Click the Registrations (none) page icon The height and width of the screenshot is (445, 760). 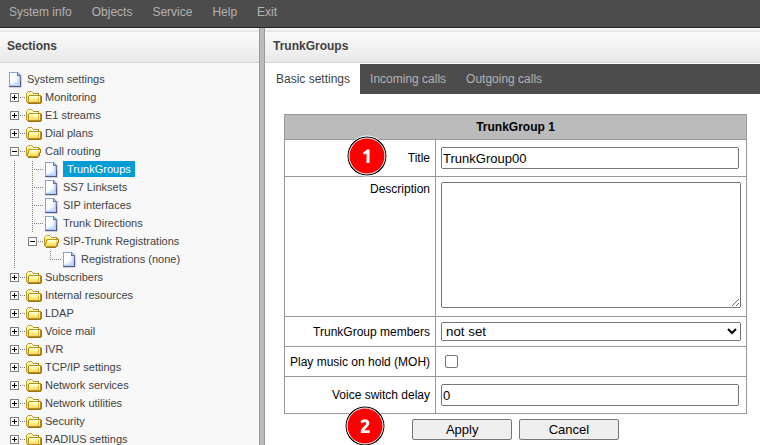(69, 259)
